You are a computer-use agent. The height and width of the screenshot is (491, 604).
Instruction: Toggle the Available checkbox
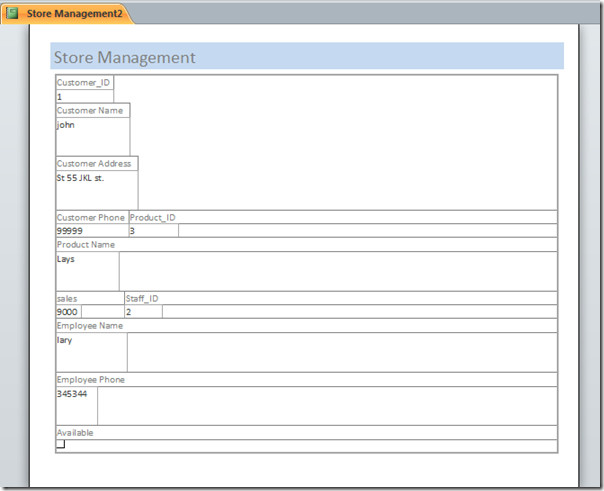point(61,444)
